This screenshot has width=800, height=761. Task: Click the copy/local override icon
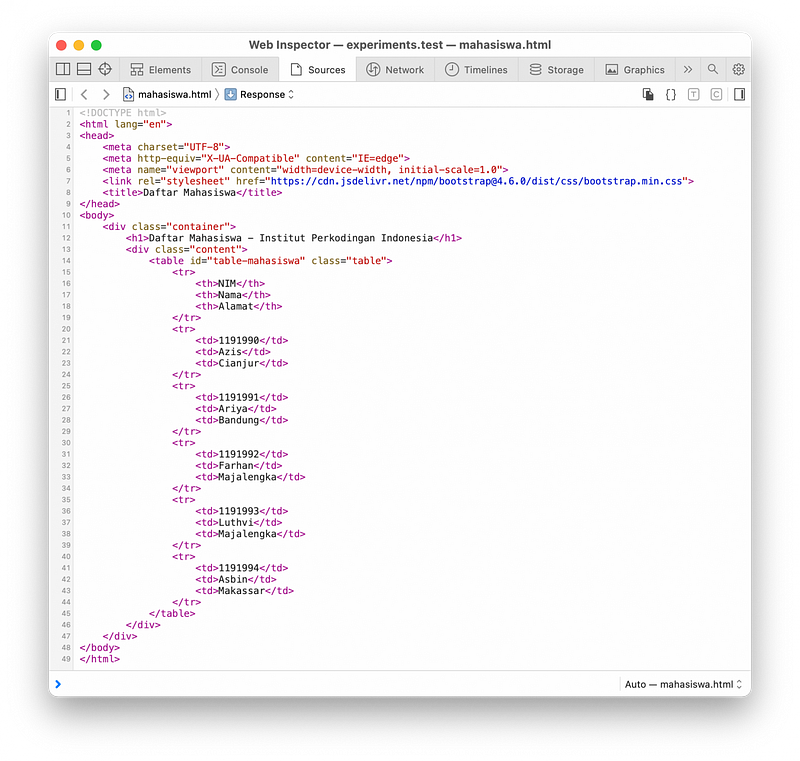(648, 95)
